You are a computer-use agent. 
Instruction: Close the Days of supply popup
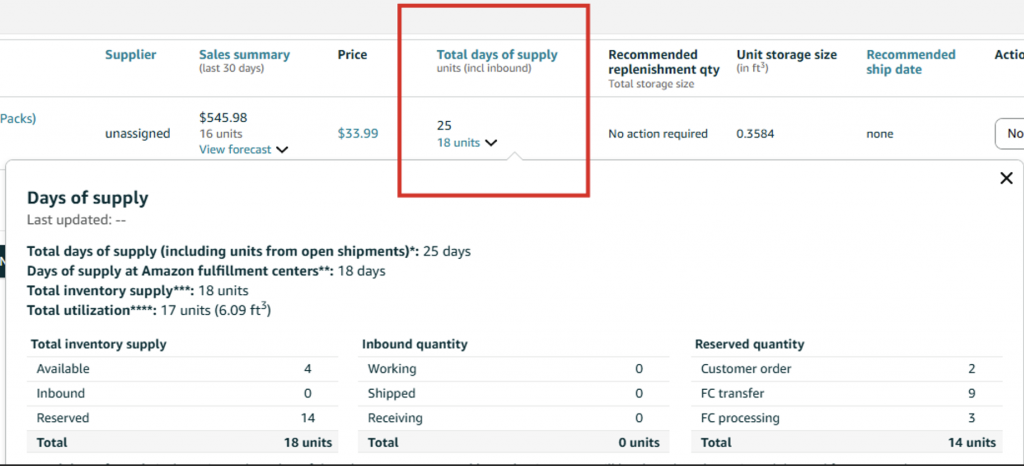point(1006,178)
